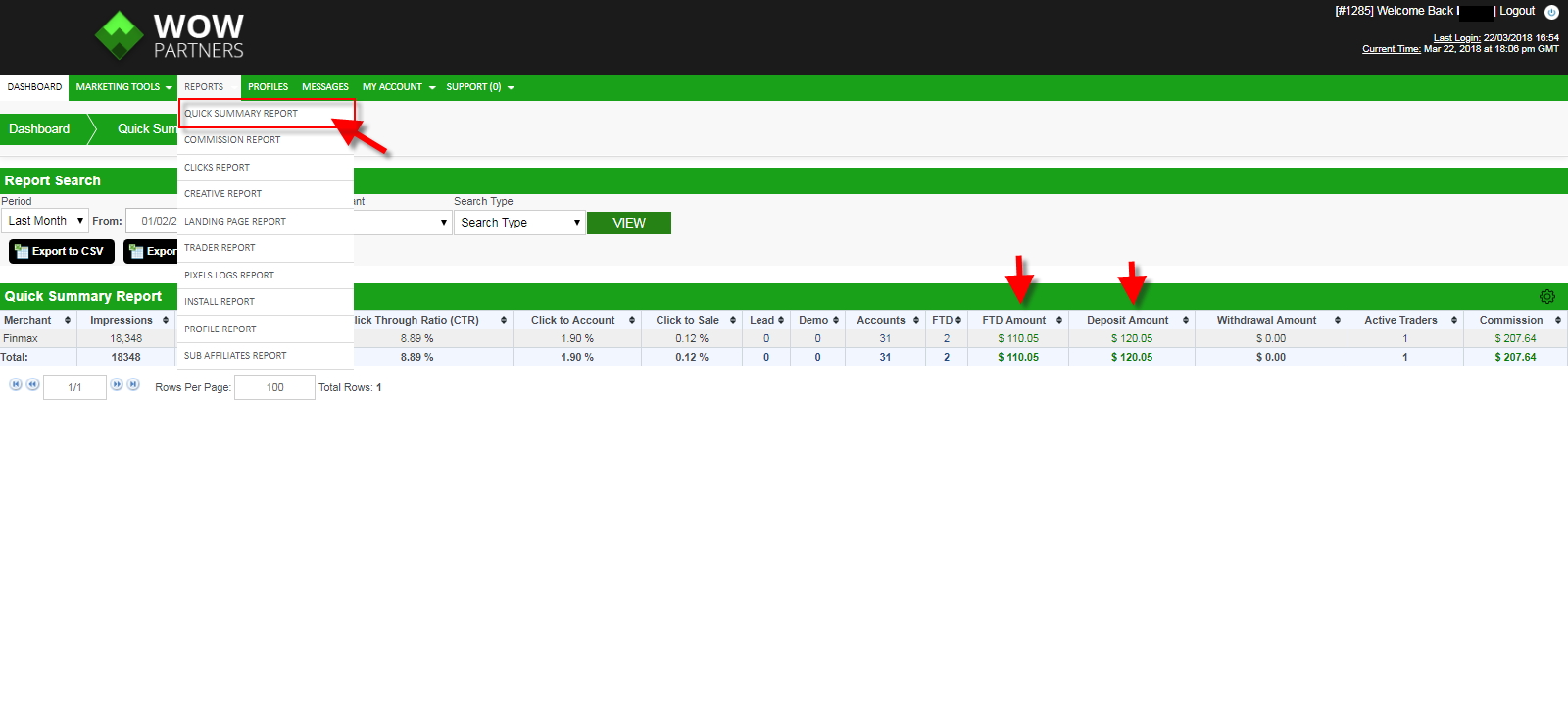Select Commission Report from Reports menu
The image size is (1568, 708).
232,140
